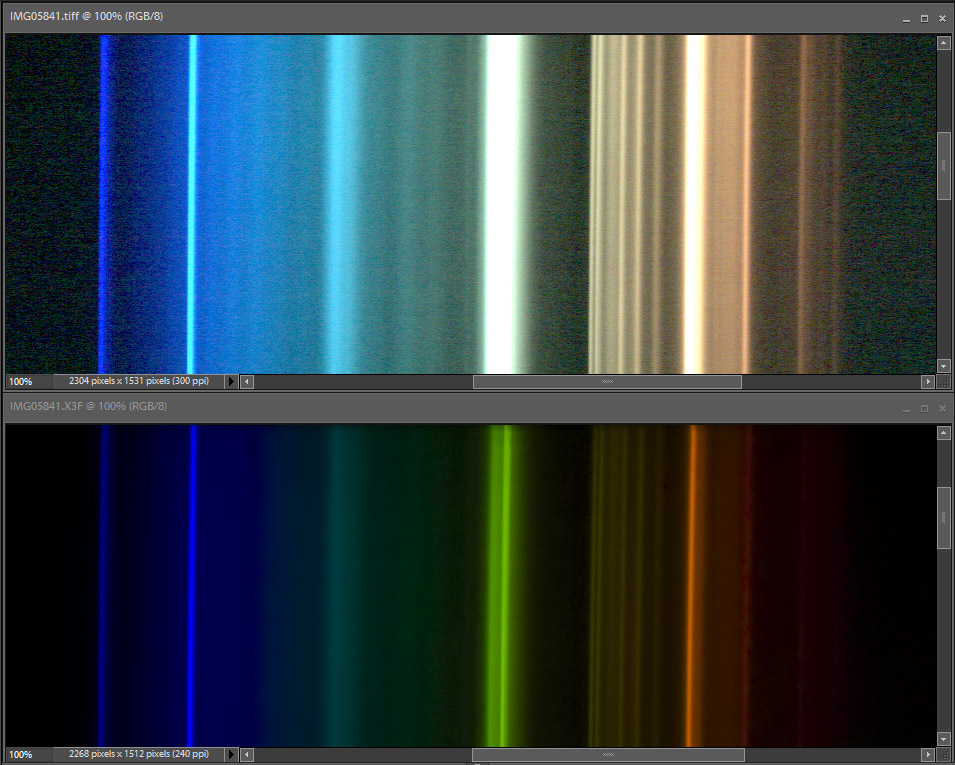Click scroll-up arrow in X3F window

943,433
